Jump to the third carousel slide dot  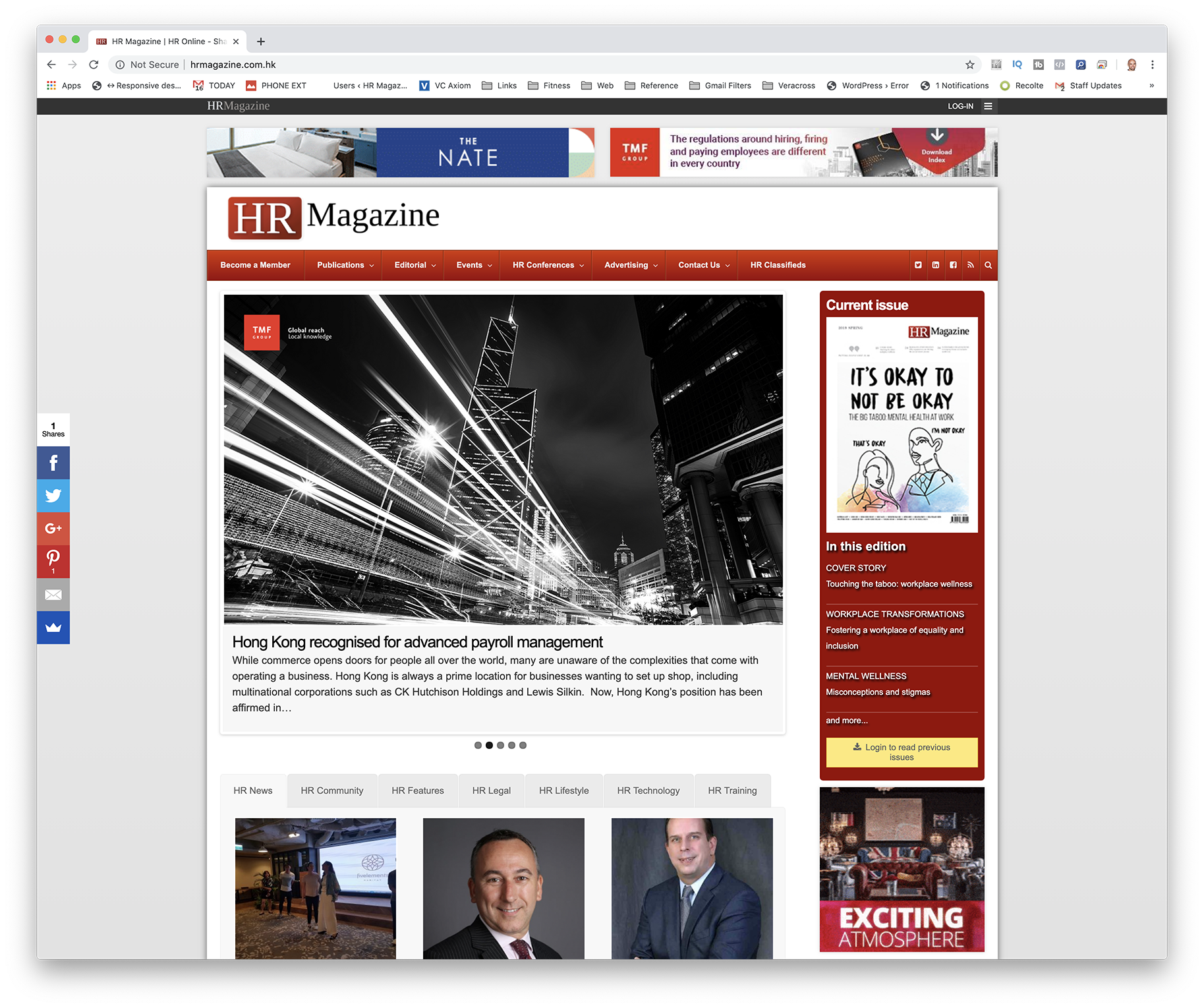point(500,746)
